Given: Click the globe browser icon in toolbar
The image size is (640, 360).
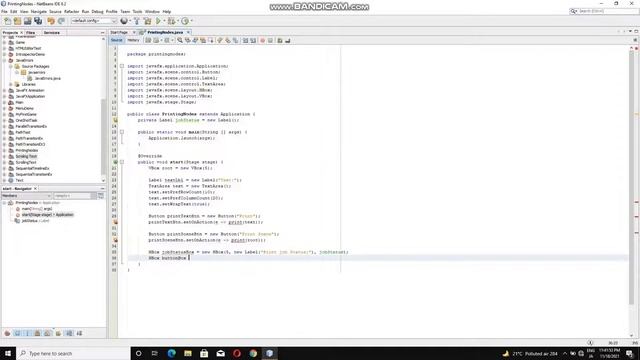Looking at the screenshot, I should coord(124,21).
